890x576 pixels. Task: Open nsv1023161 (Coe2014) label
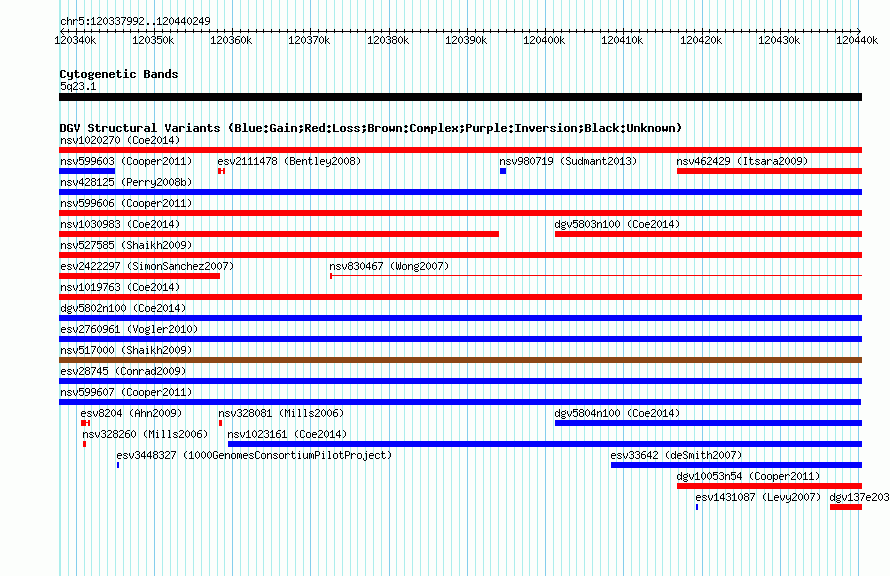287,434
